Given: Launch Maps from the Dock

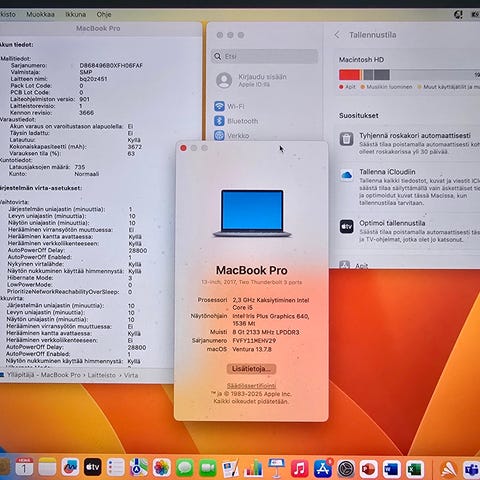Looking at the screenshot, I should point(139,467).
